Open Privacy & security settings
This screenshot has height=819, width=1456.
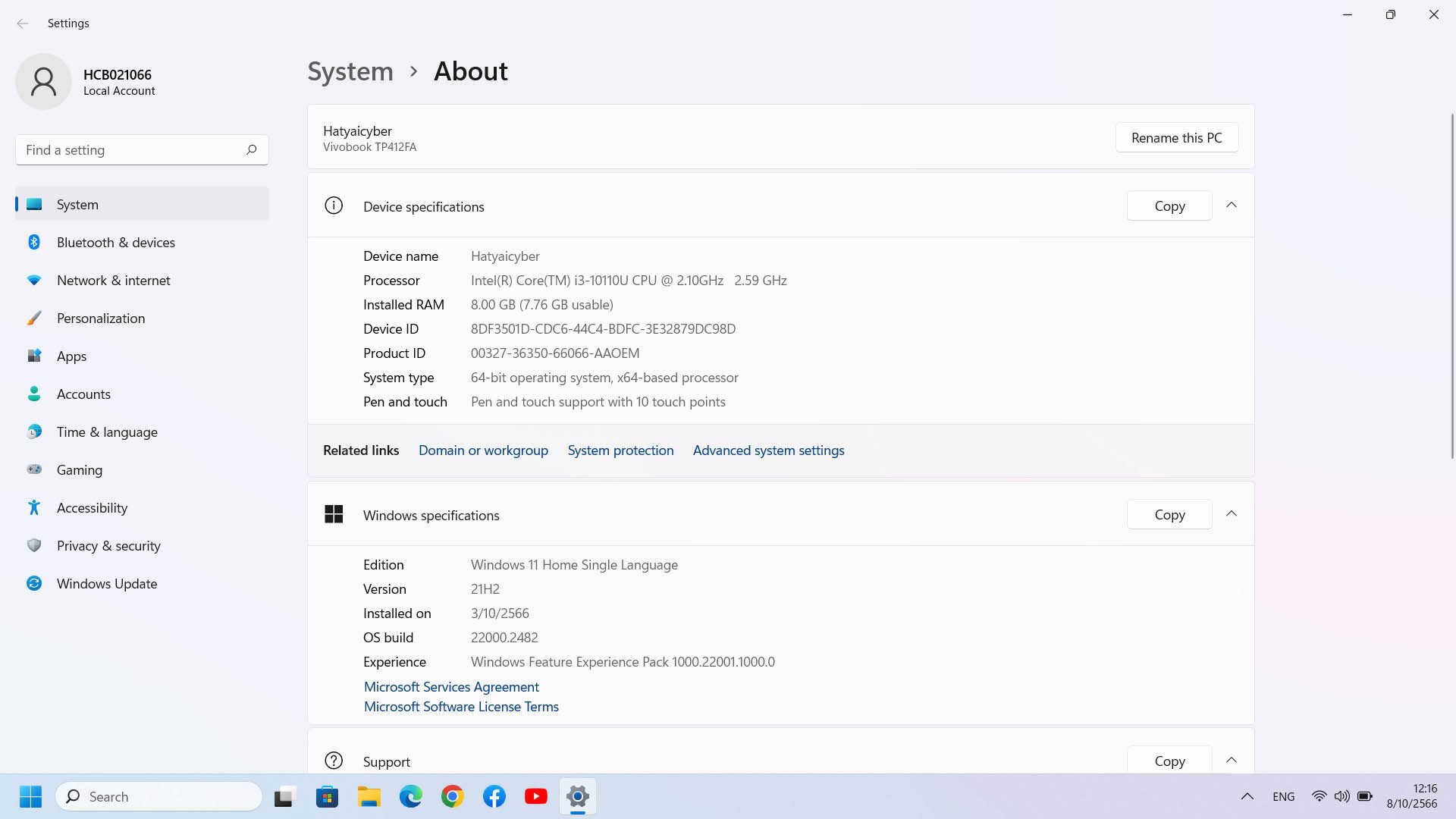click(x=142, y=546)
